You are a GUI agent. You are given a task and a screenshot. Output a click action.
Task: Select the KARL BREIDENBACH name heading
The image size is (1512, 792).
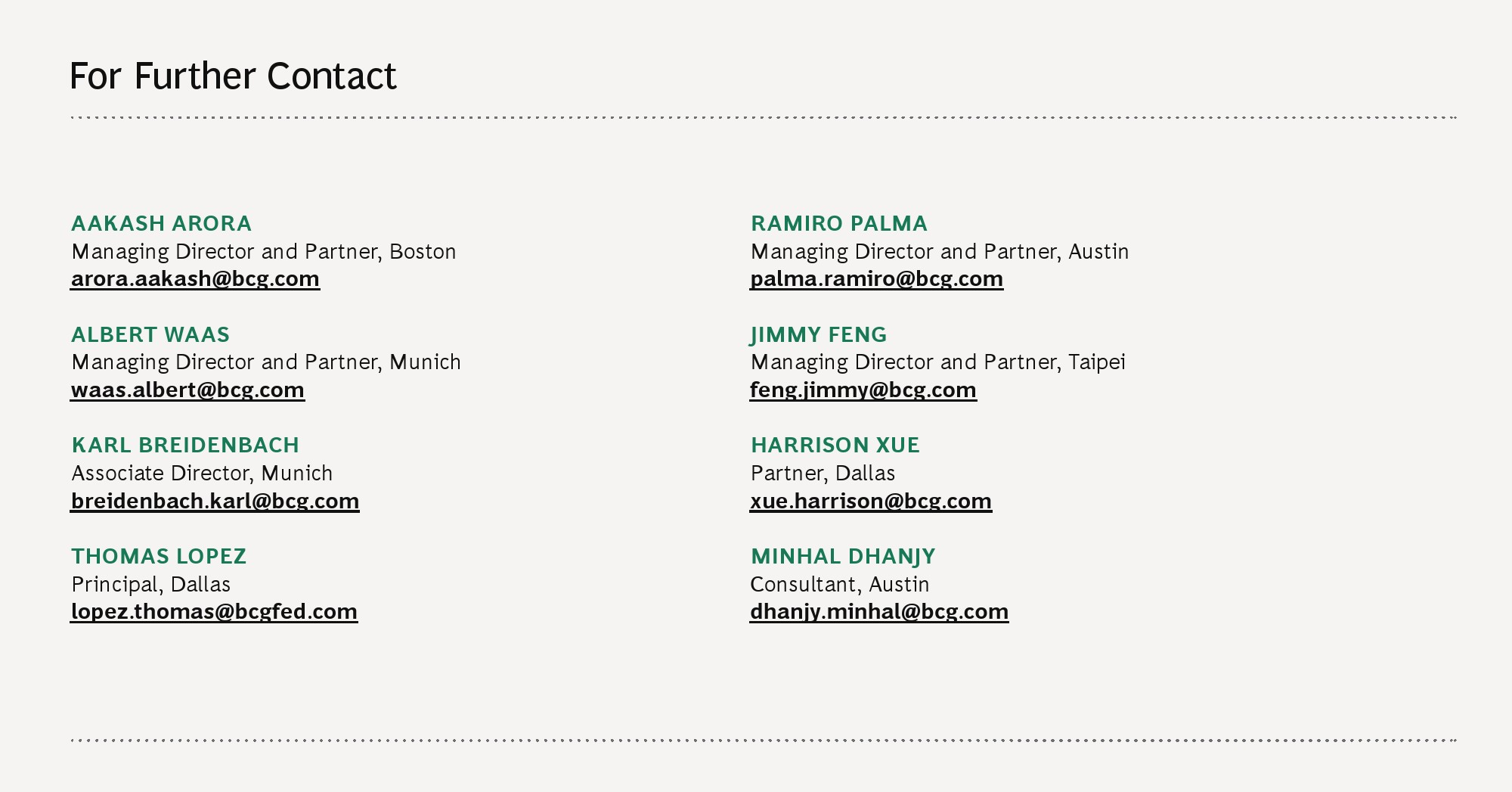tap(185, 446)
